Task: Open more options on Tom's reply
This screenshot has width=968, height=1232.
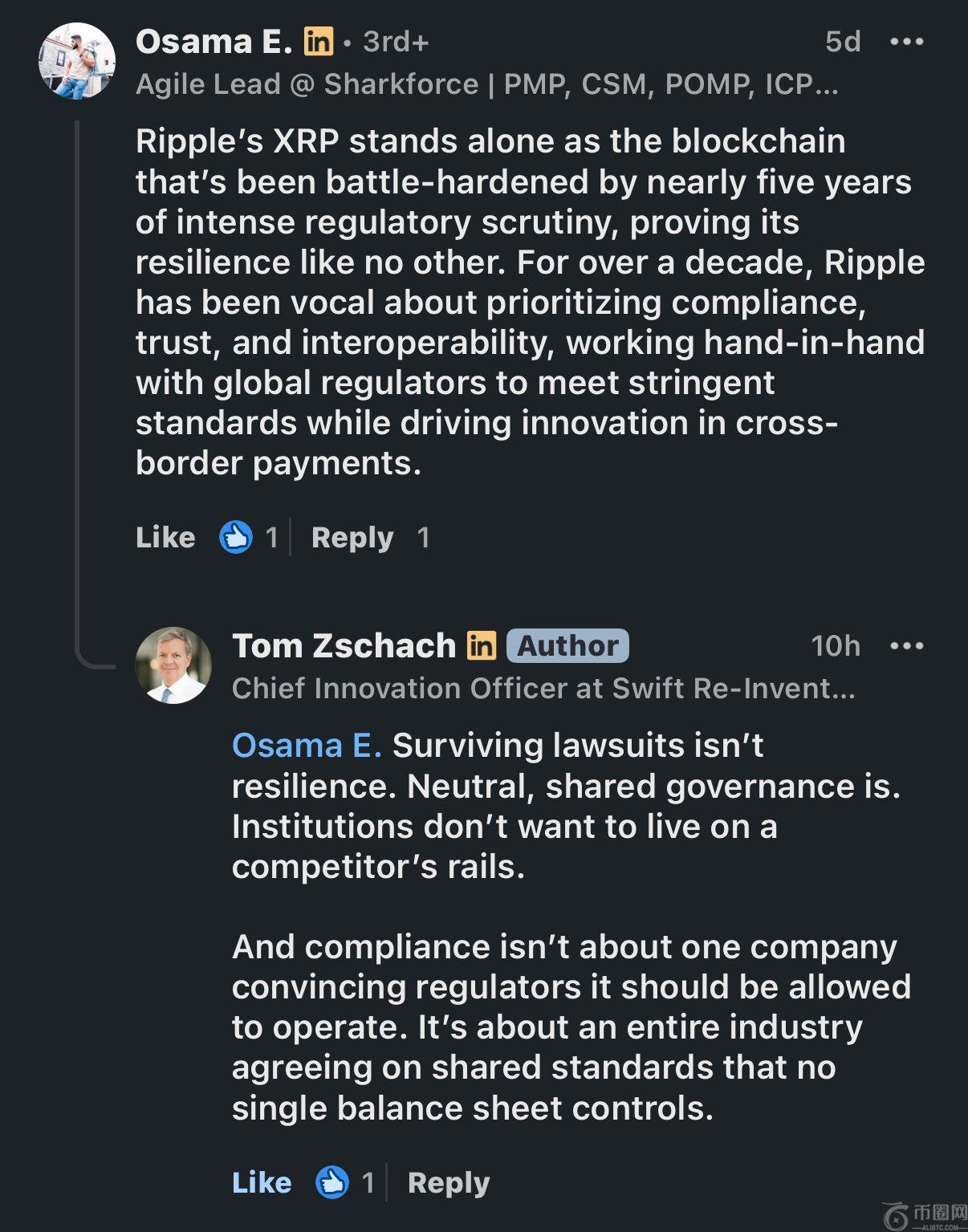Action: pyautogui.click(x=907, y=646)
